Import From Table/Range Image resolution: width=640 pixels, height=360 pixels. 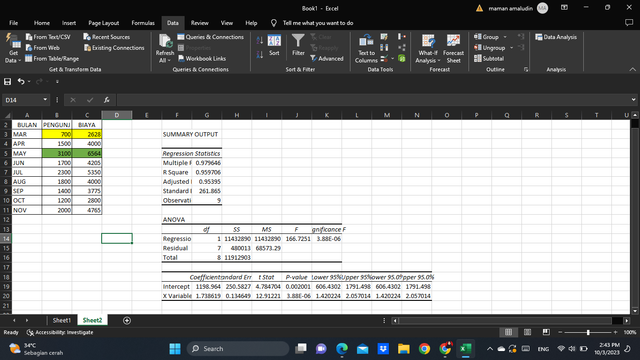coord(52,58)
